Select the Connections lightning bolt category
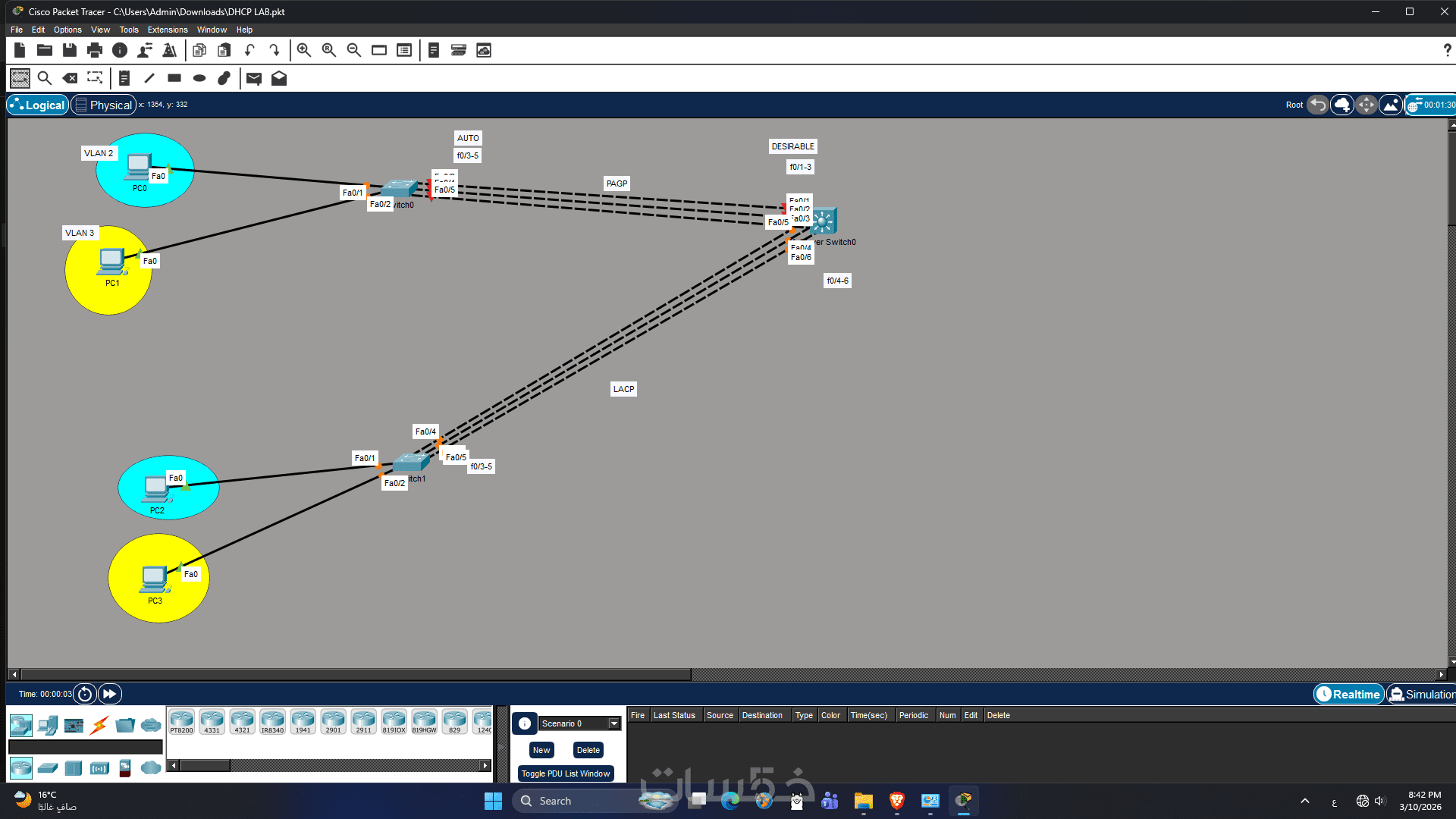The image size is (1456, 819). [99, 726]
